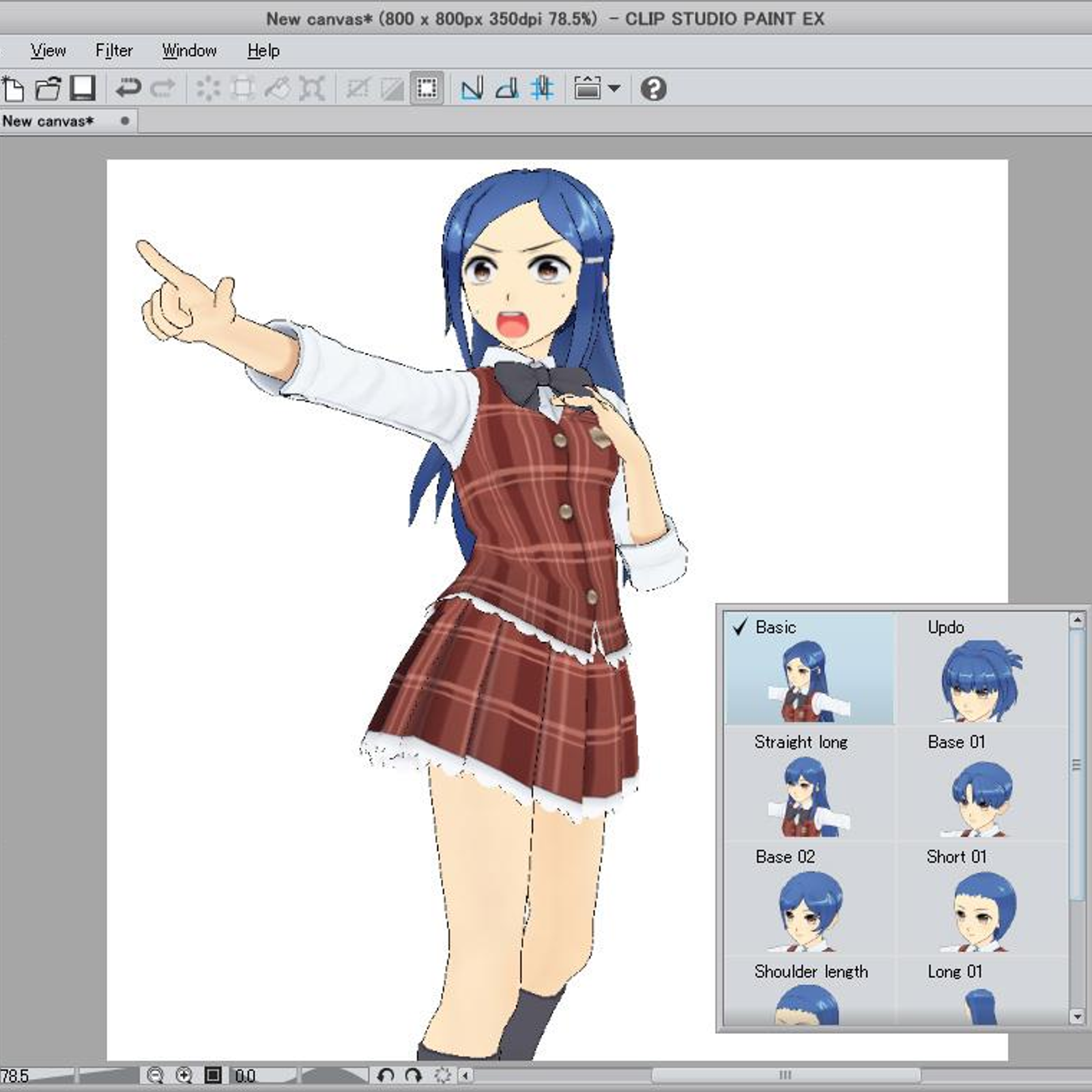Toggle Snap to Special Ruler
Image resolution: width=1092 pixels, height=1092 pixels.
(507, 89)
